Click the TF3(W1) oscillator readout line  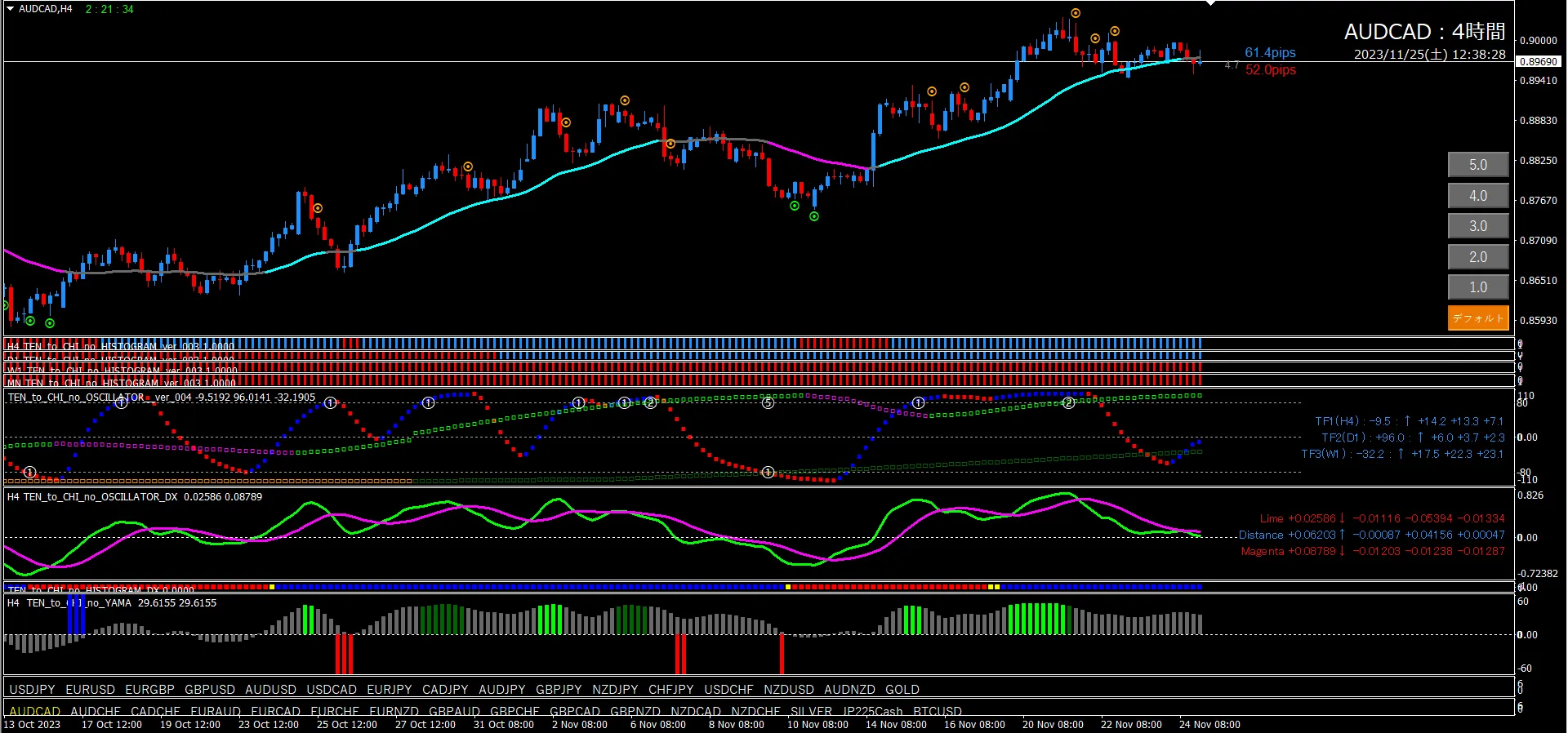[1402, 454]
